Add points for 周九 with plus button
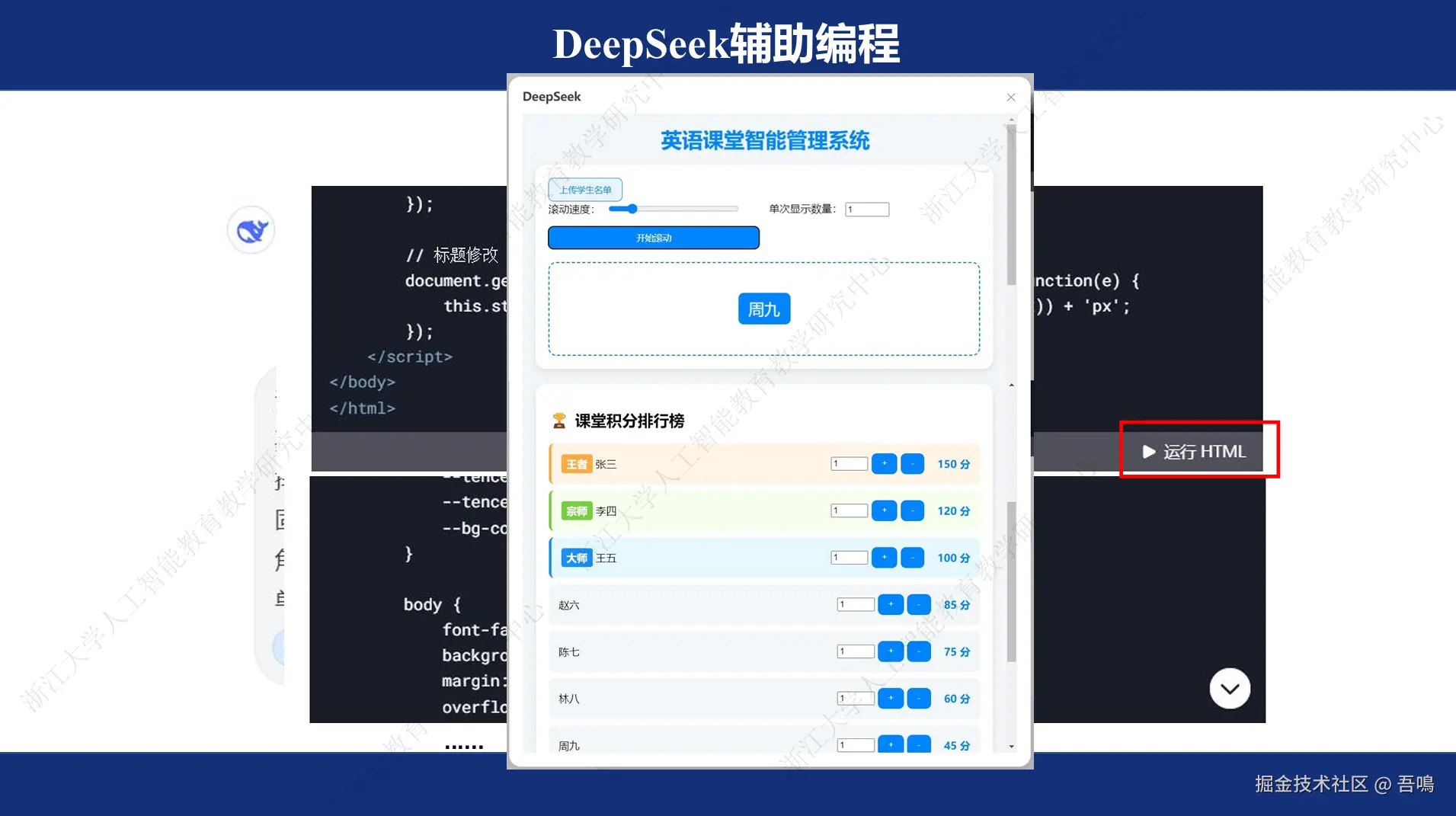This screenshot has width=1456, height=816. (x=891, y=744)
